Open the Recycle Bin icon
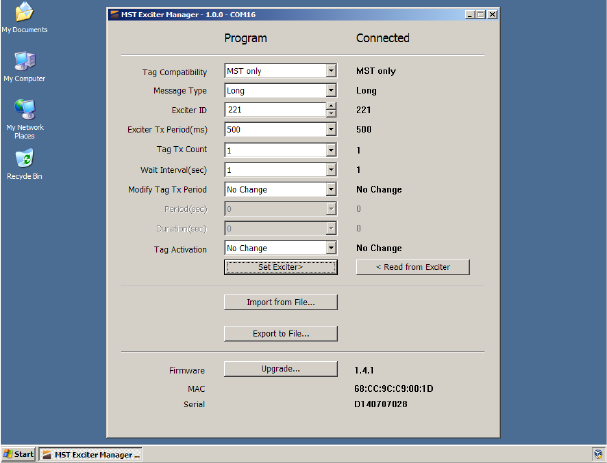This screenshot has width=607, height=463. coord(24,165)
